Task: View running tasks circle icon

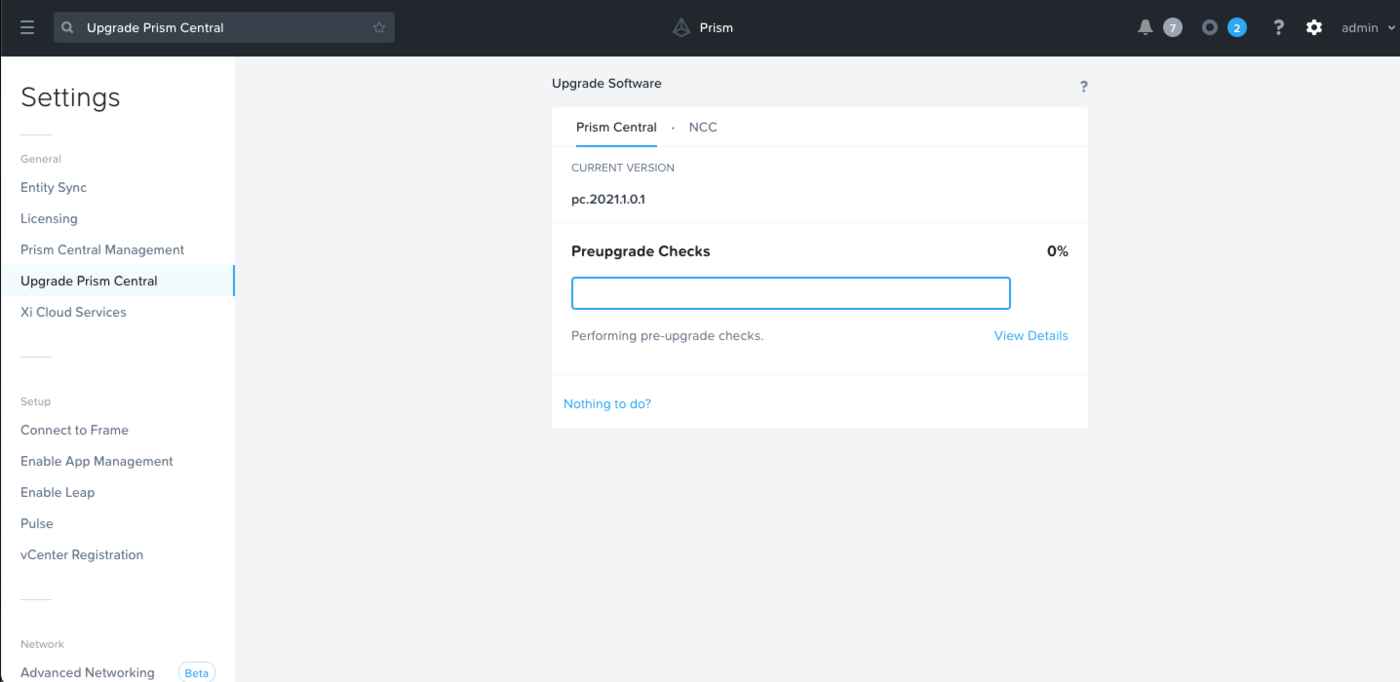Action: tap(1210, 28)
